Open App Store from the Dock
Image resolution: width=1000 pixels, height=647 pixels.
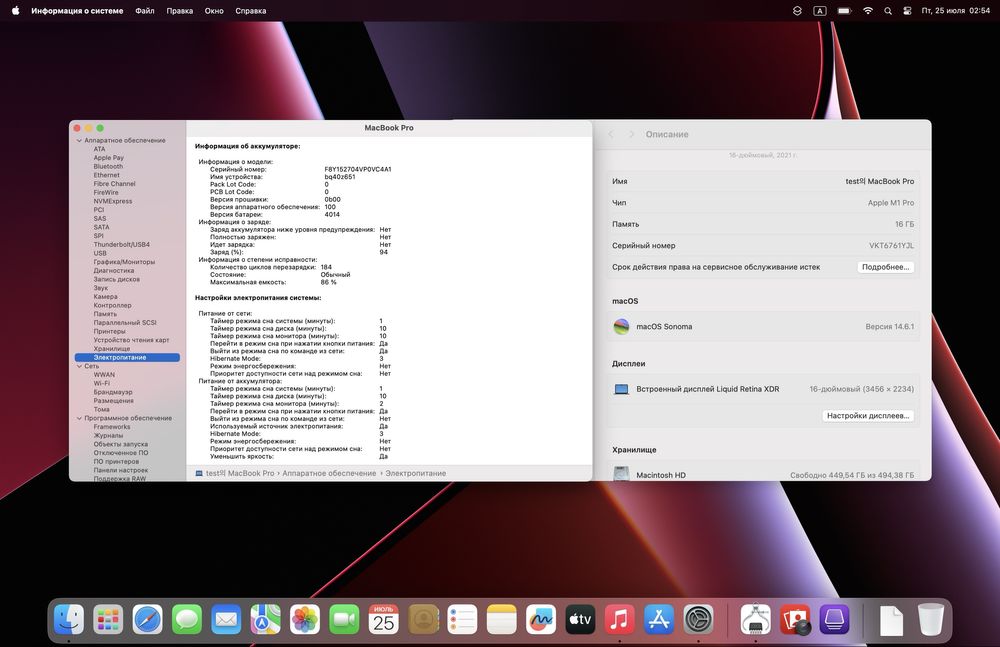click(x=659, y=619)
